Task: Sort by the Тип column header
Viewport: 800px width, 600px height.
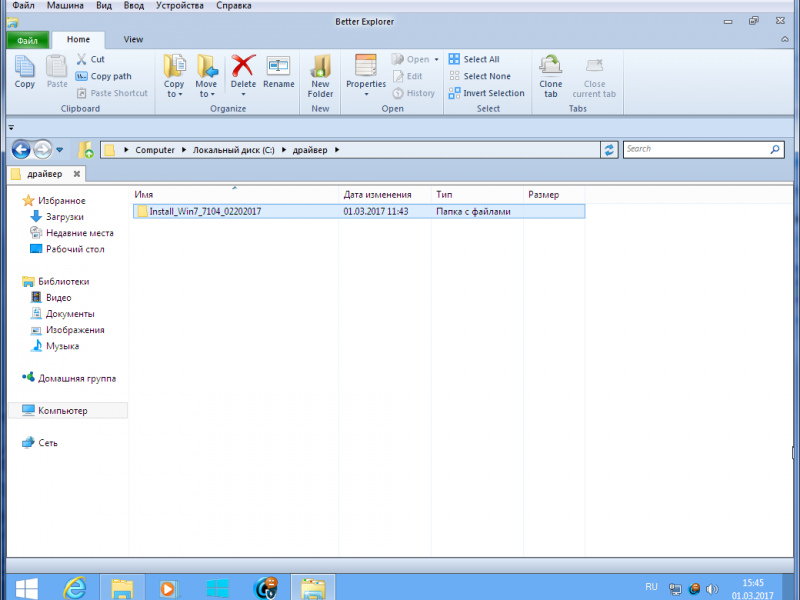Action: click(477, 194)
